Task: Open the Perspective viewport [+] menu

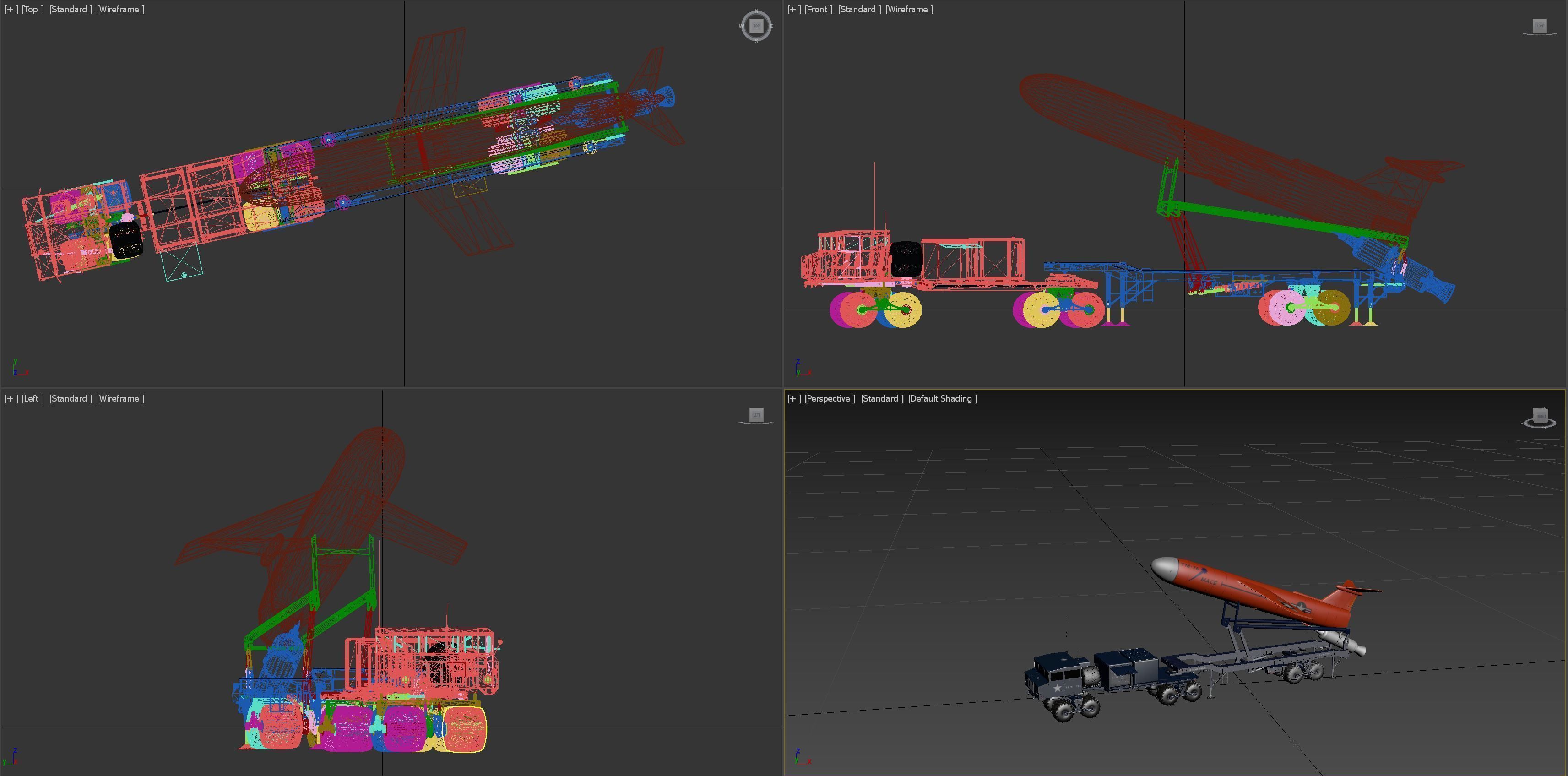Action: click(794, 398)
